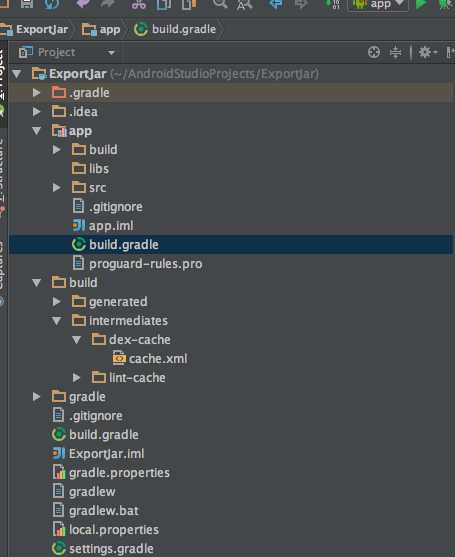Image resolution: width=455 pixels, height=557 pixels.
Task: Click the Collapse All panel icon
Action: 395,53
